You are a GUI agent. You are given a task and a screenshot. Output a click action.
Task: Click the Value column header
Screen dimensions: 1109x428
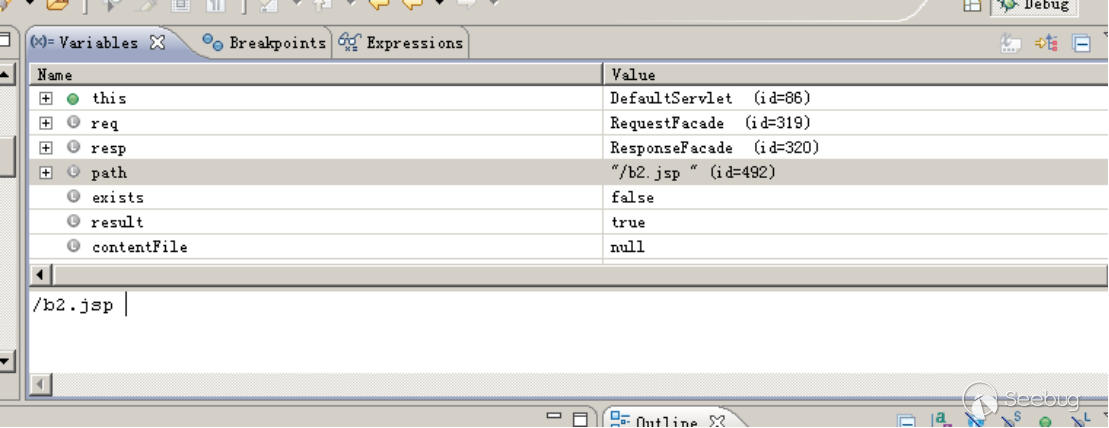856,74
